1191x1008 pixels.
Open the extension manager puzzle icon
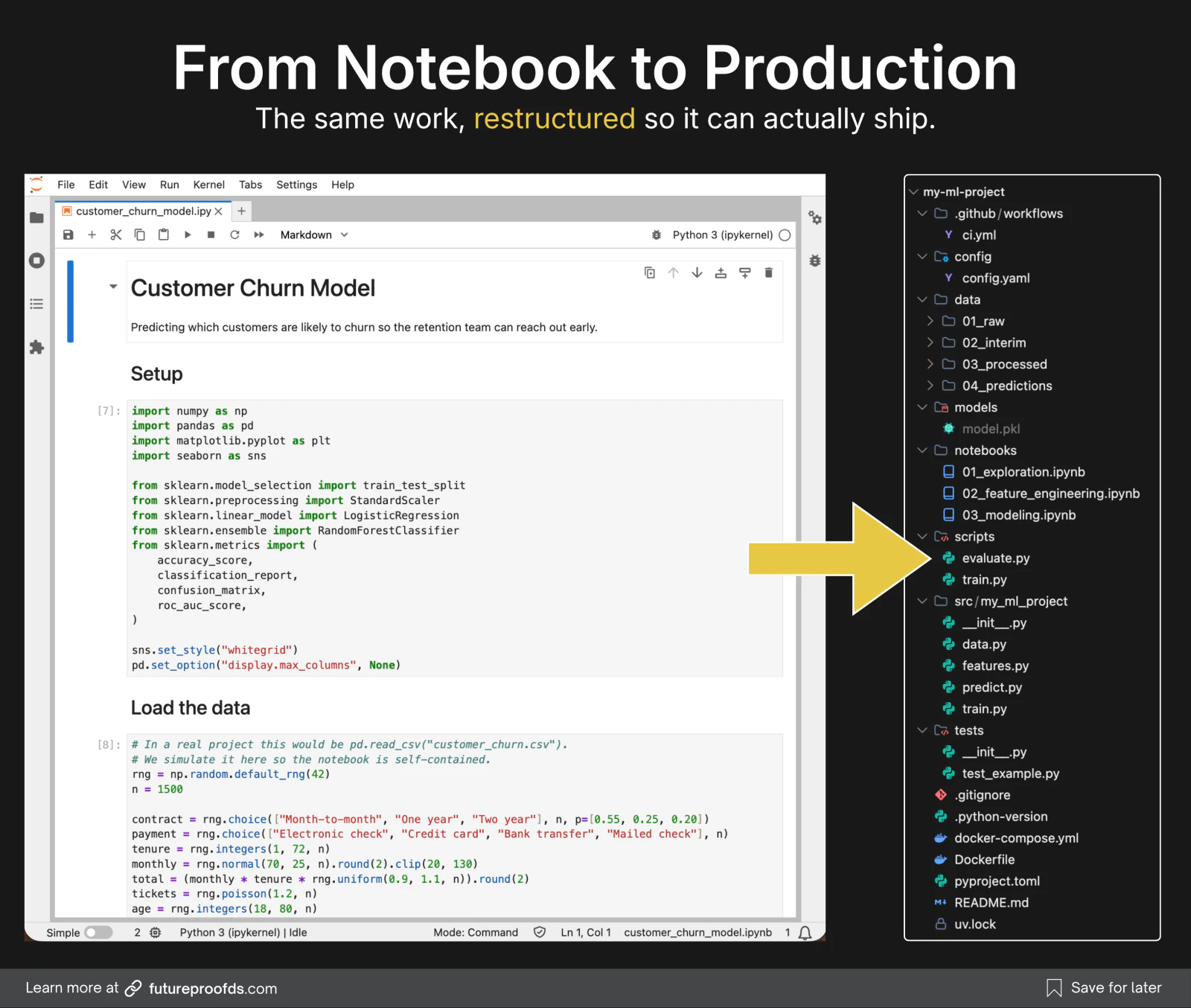pyautogui.click(x=36, y=347)
